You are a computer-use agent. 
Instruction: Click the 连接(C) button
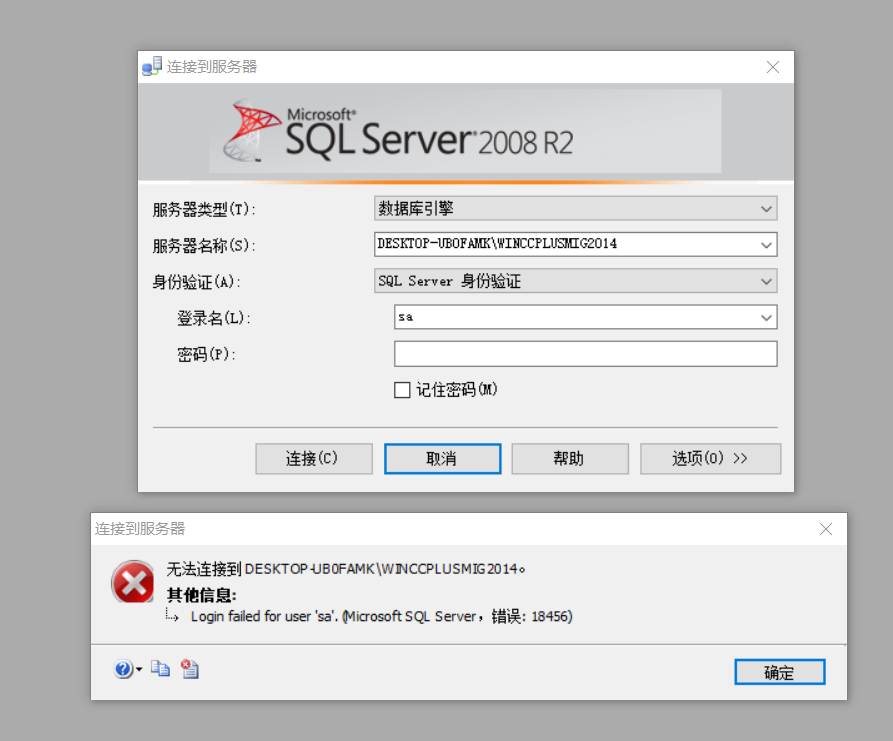[314, 458]
